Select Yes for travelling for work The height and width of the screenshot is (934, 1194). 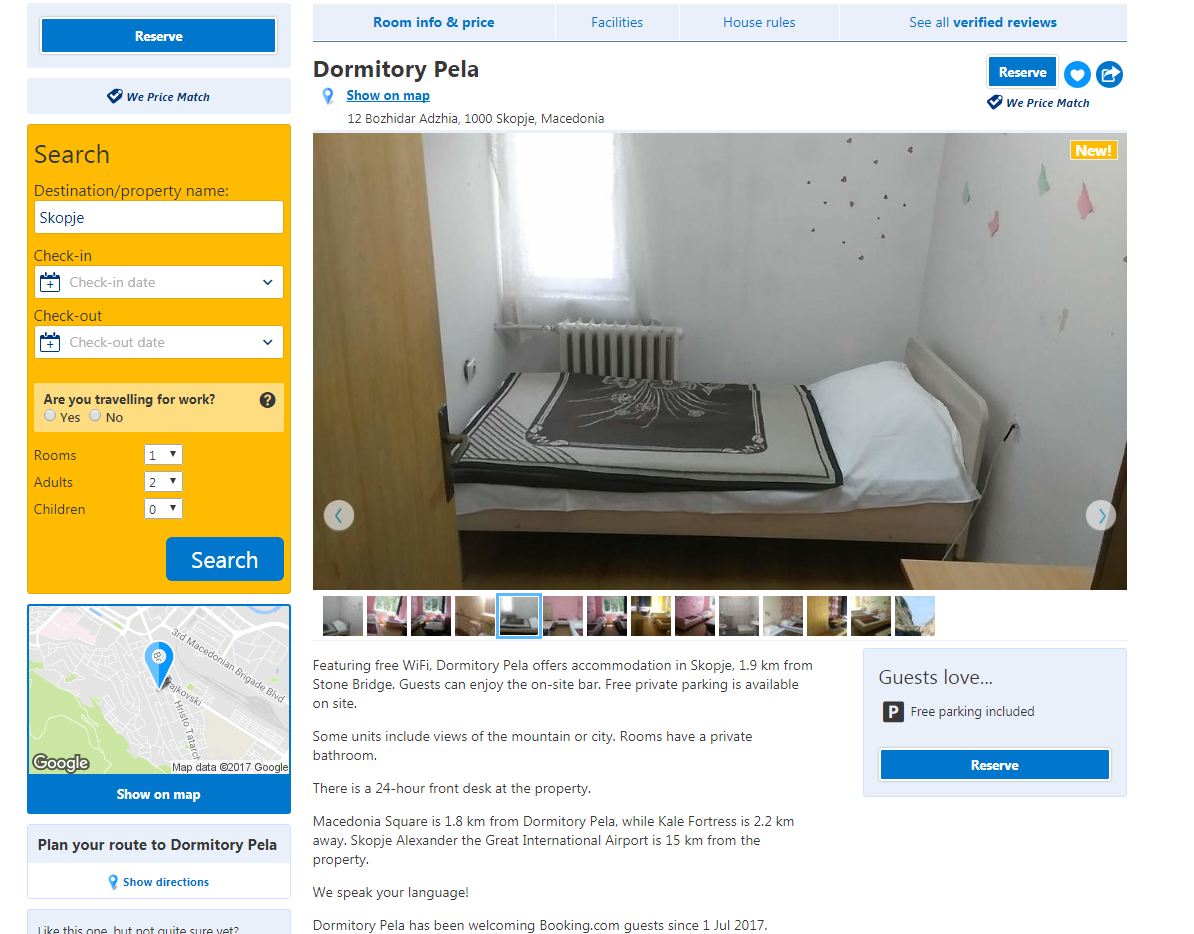pos(50,416)
